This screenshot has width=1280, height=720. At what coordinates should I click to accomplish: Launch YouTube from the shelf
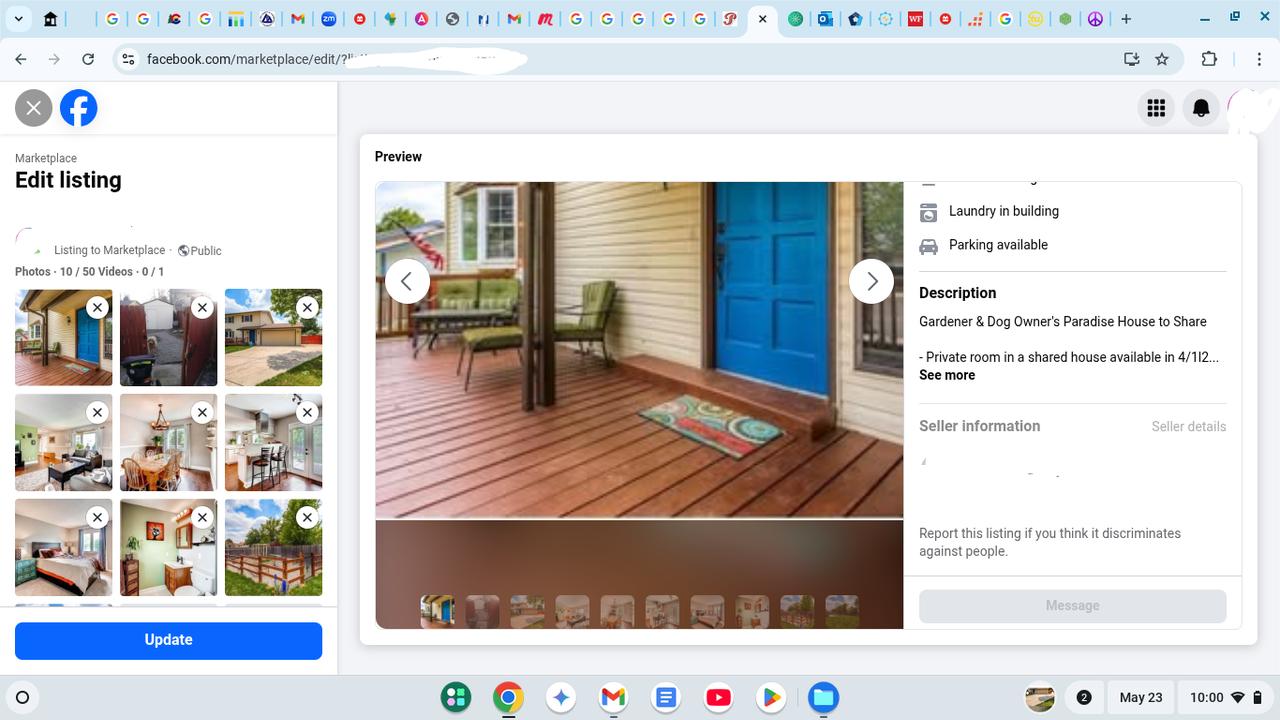pos(718,697)
